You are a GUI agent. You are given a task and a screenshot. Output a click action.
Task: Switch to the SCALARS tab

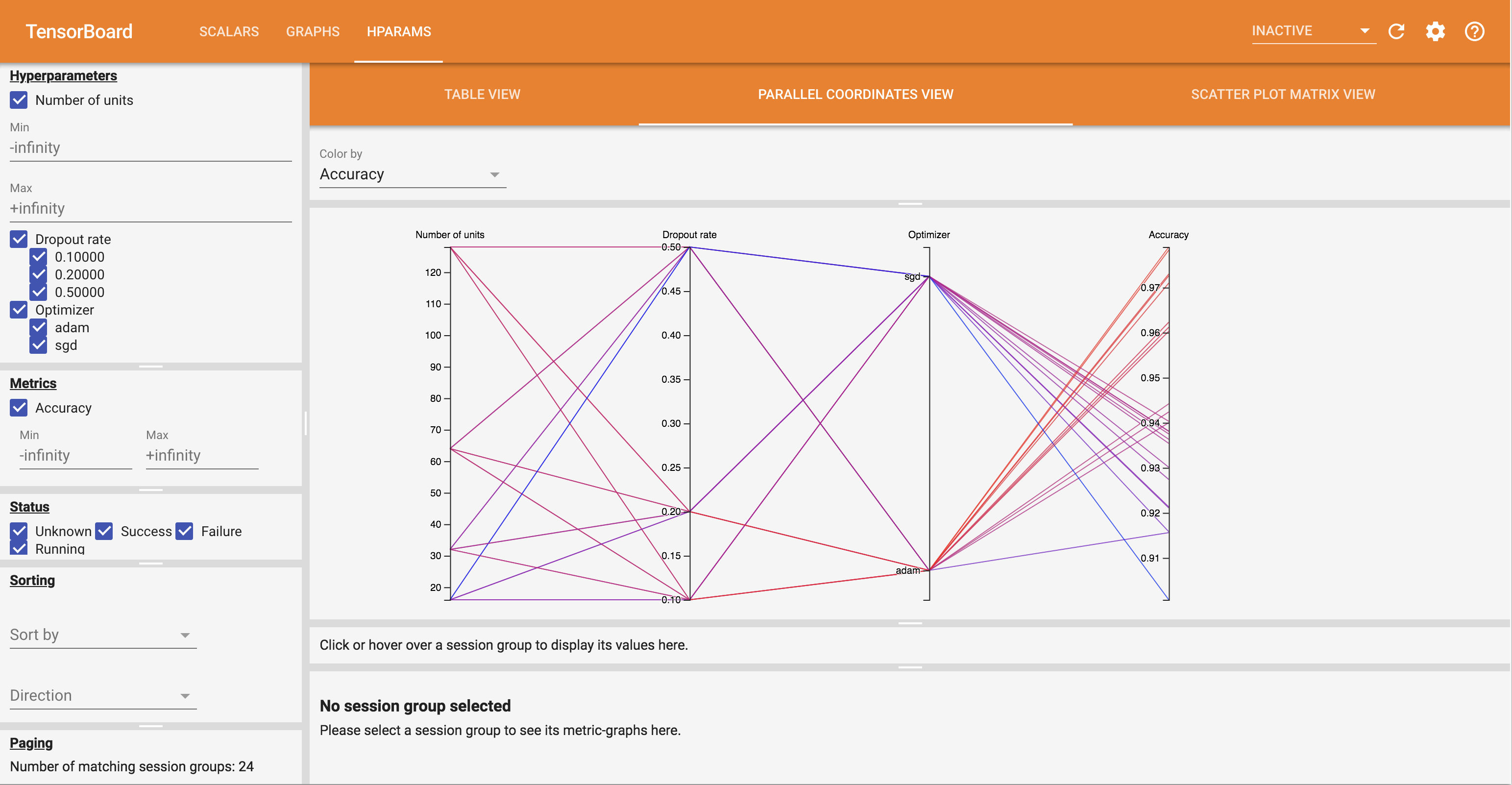coord(229,32)
